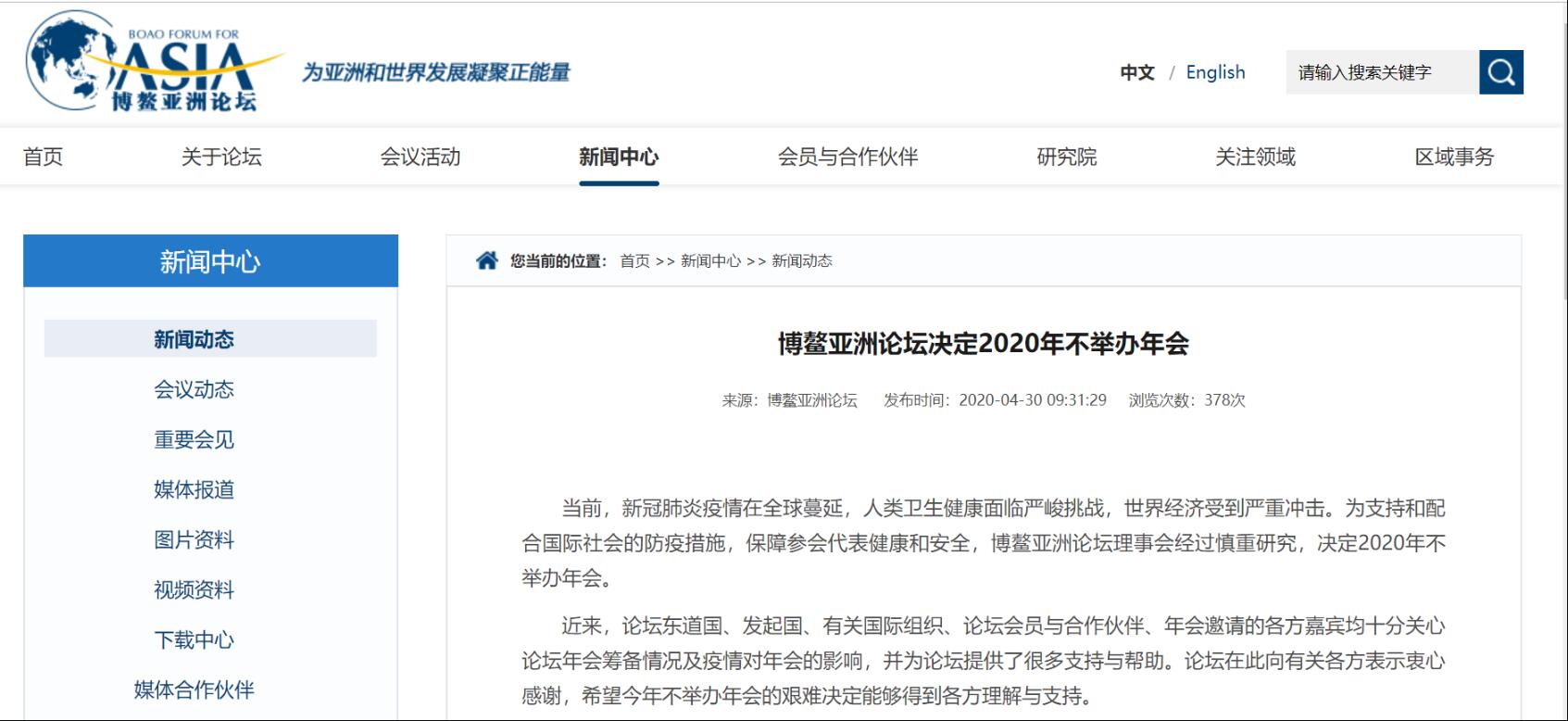Select 会议动态 in the sidebar
Image resolution: width=1568 pixels, height=721 pixels.
coord(194,389)
